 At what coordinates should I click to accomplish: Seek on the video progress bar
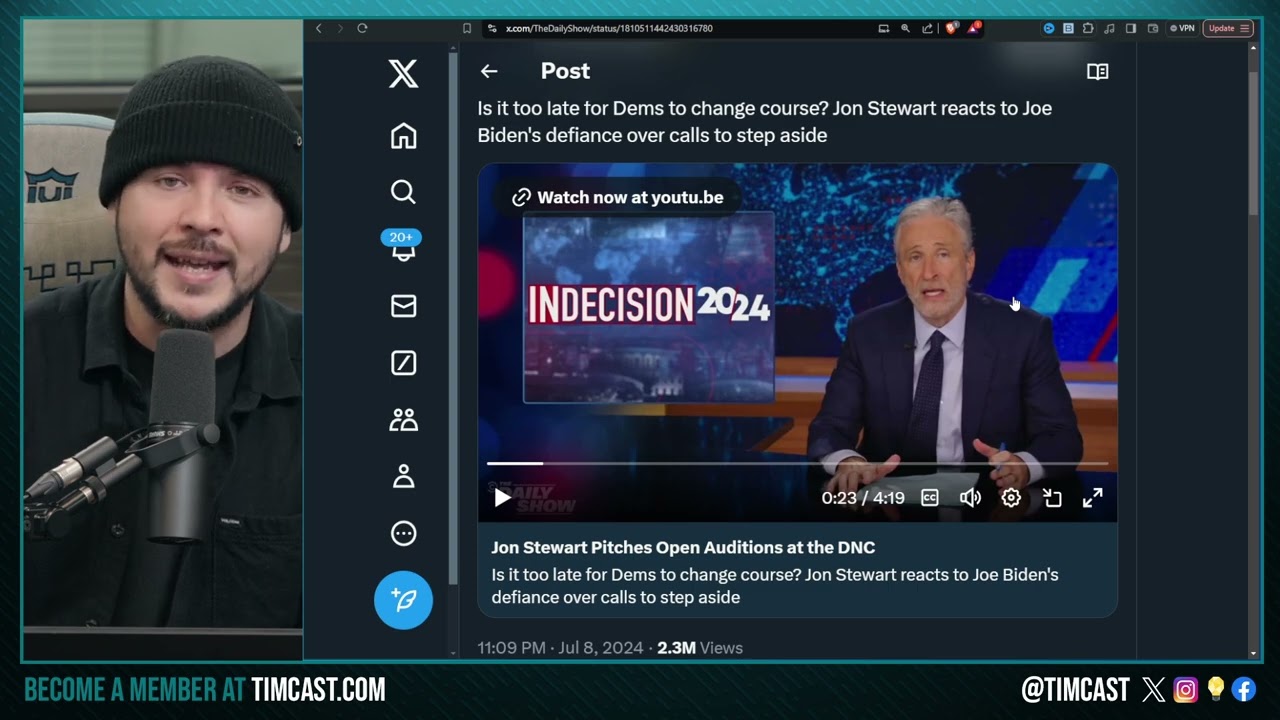(x=797, y=463)
